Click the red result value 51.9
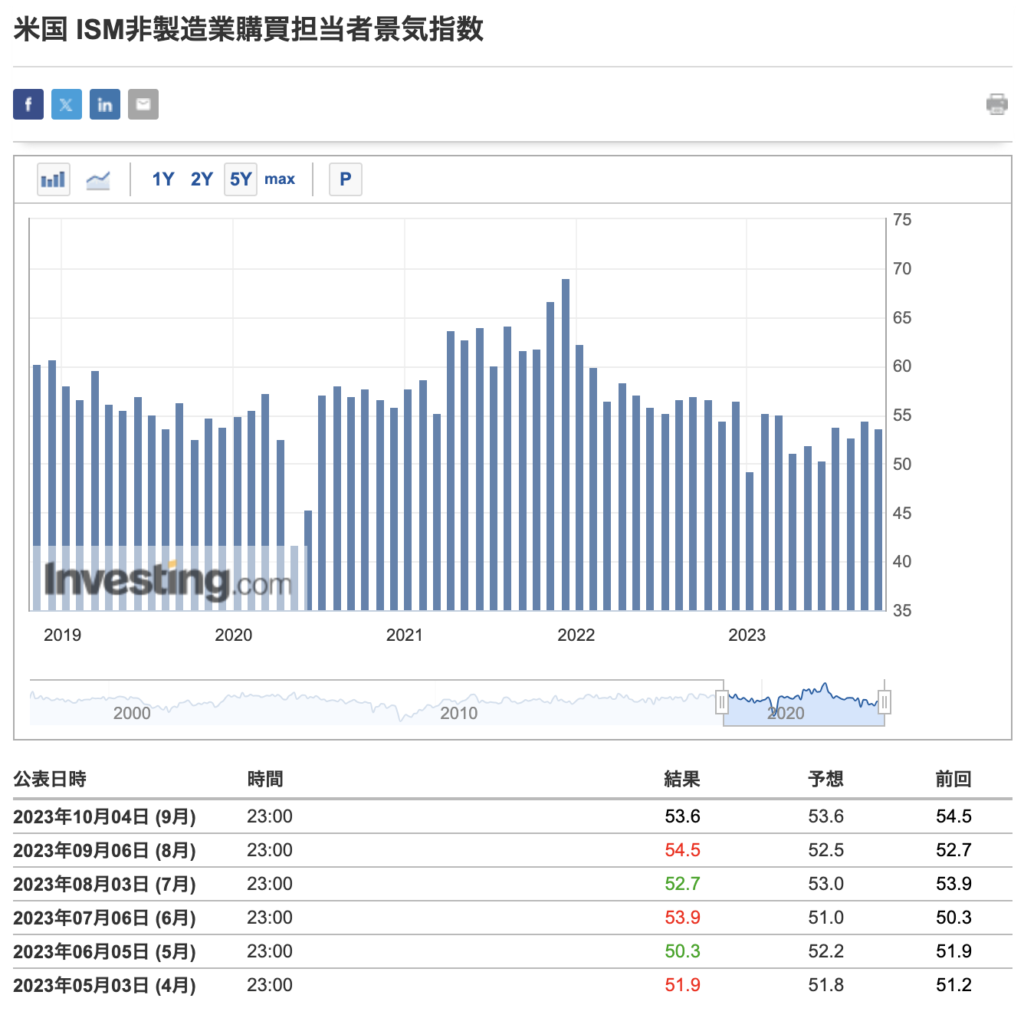1024x1018 pixels. [682, 985]
